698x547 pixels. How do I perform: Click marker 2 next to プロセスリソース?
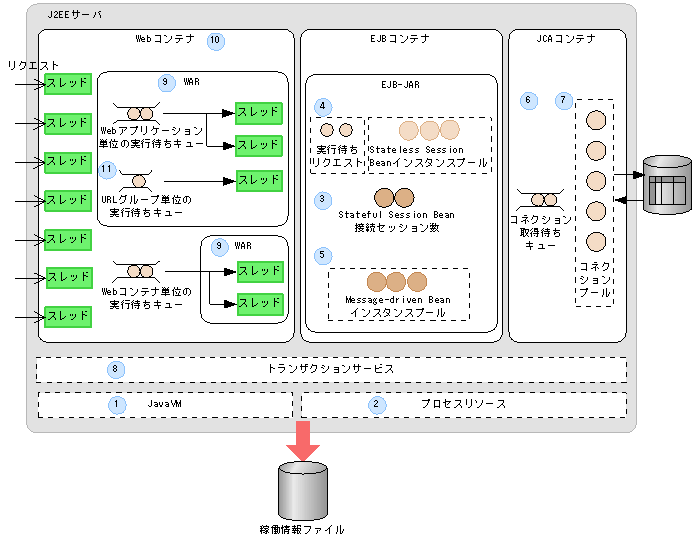[377, 405]
